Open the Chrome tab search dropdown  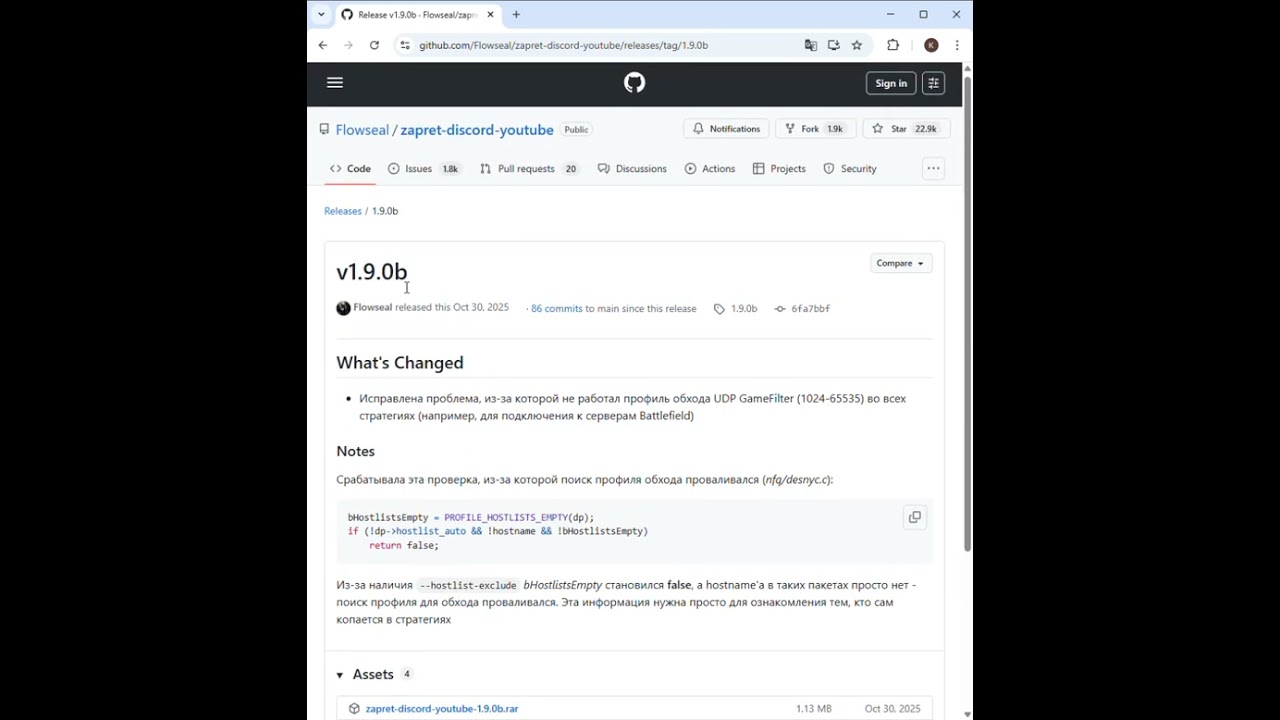[321, 14]
